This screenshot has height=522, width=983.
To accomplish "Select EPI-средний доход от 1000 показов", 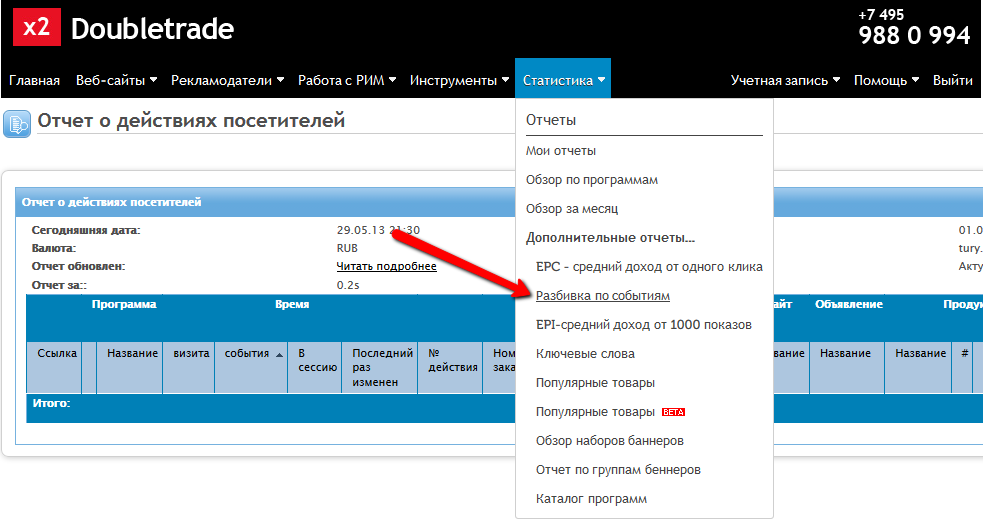I will click(x=643, y=325).
